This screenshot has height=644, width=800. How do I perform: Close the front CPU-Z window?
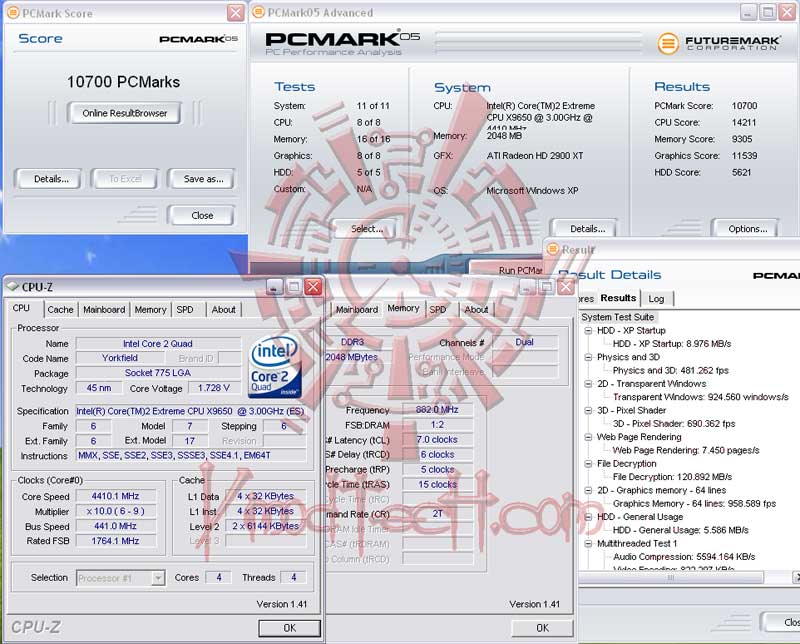(x=313, y=287)
